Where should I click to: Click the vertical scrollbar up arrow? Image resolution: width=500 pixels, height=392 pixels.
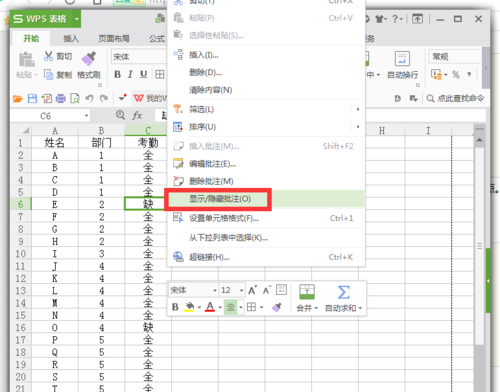coord(479,140)
